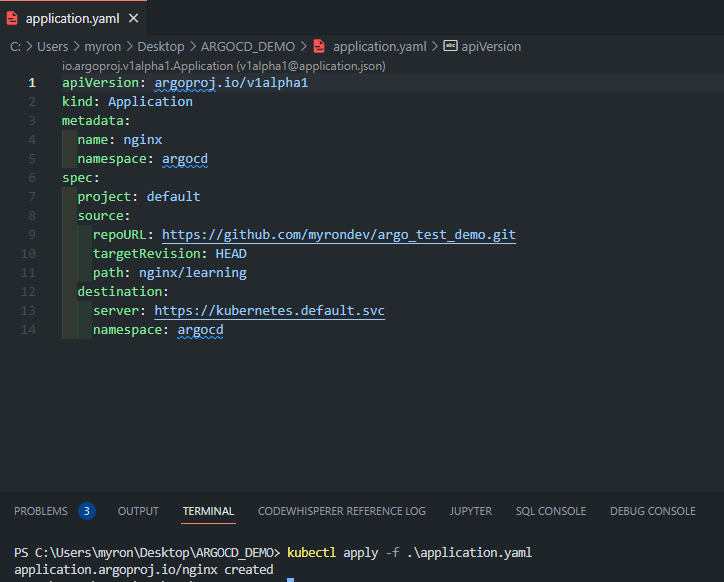Click the github.com repoURL link
724x582 pixels.
[x=339, y=235]
